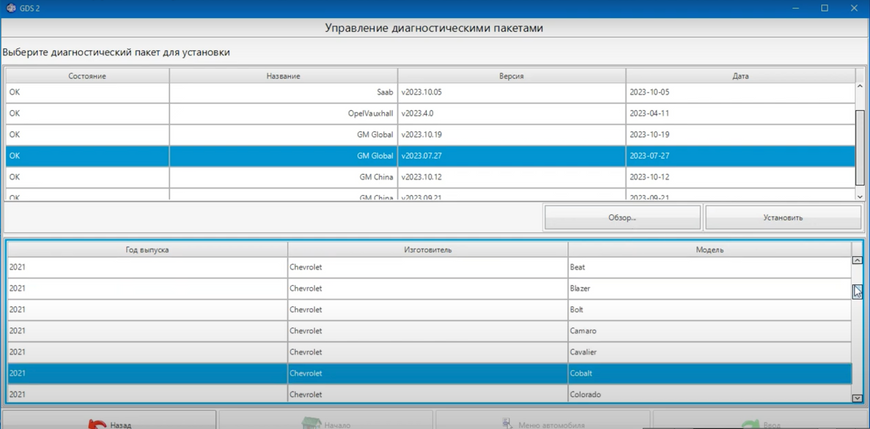Click the Обзор... browse button
This screenshot has height=429, width=870.
click(622, 218)
